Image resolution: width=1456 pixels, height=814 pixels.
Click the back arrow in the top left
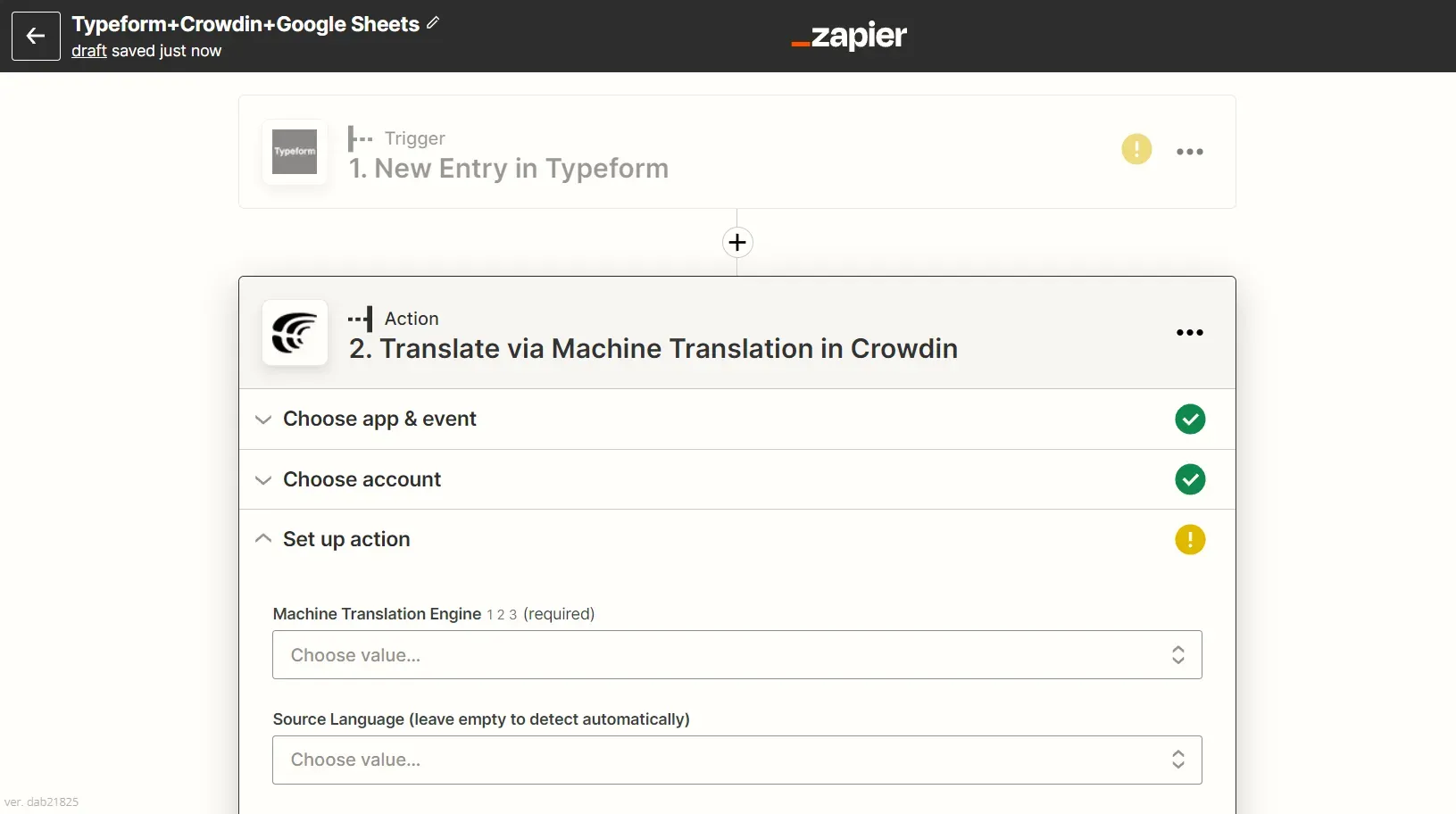[35, 36]
